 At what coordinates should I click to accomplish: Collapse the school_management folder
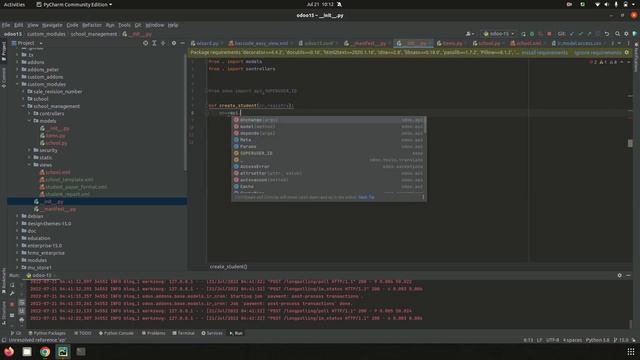24,106
